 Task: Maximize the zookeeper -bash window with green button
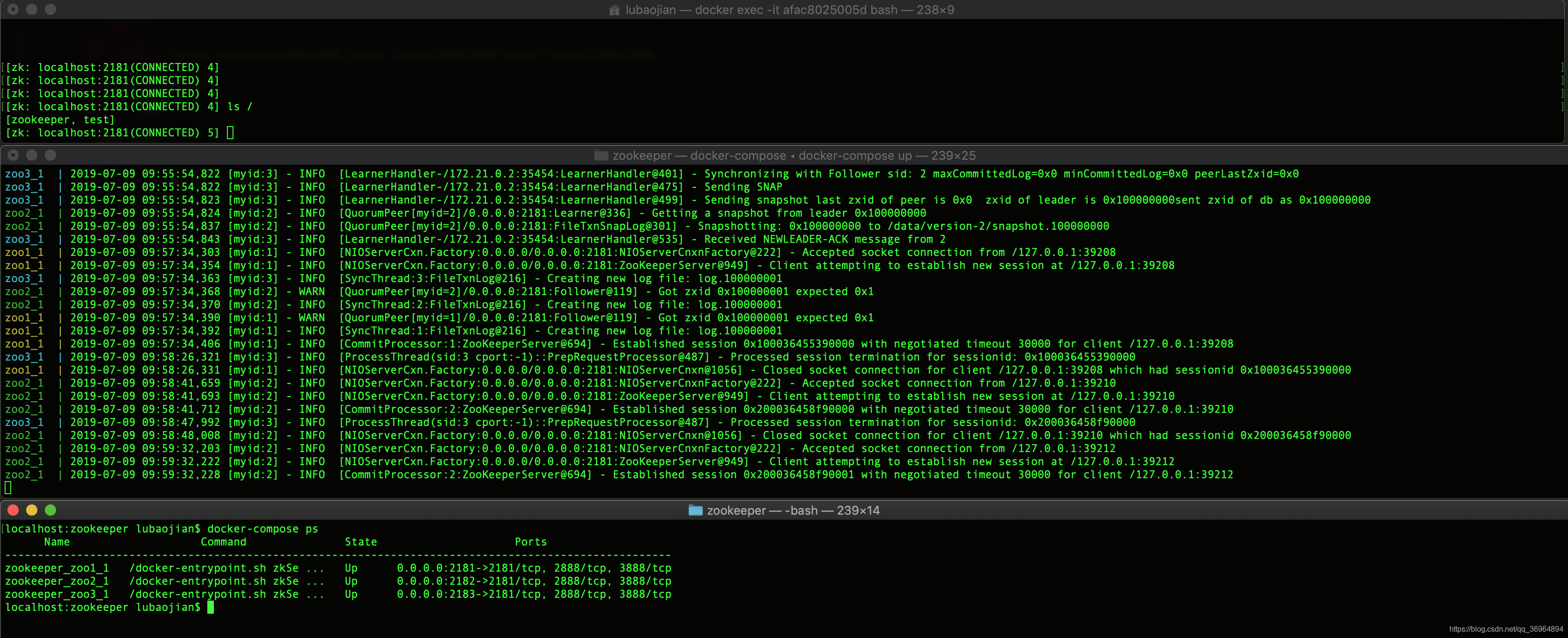pos(50,510)
